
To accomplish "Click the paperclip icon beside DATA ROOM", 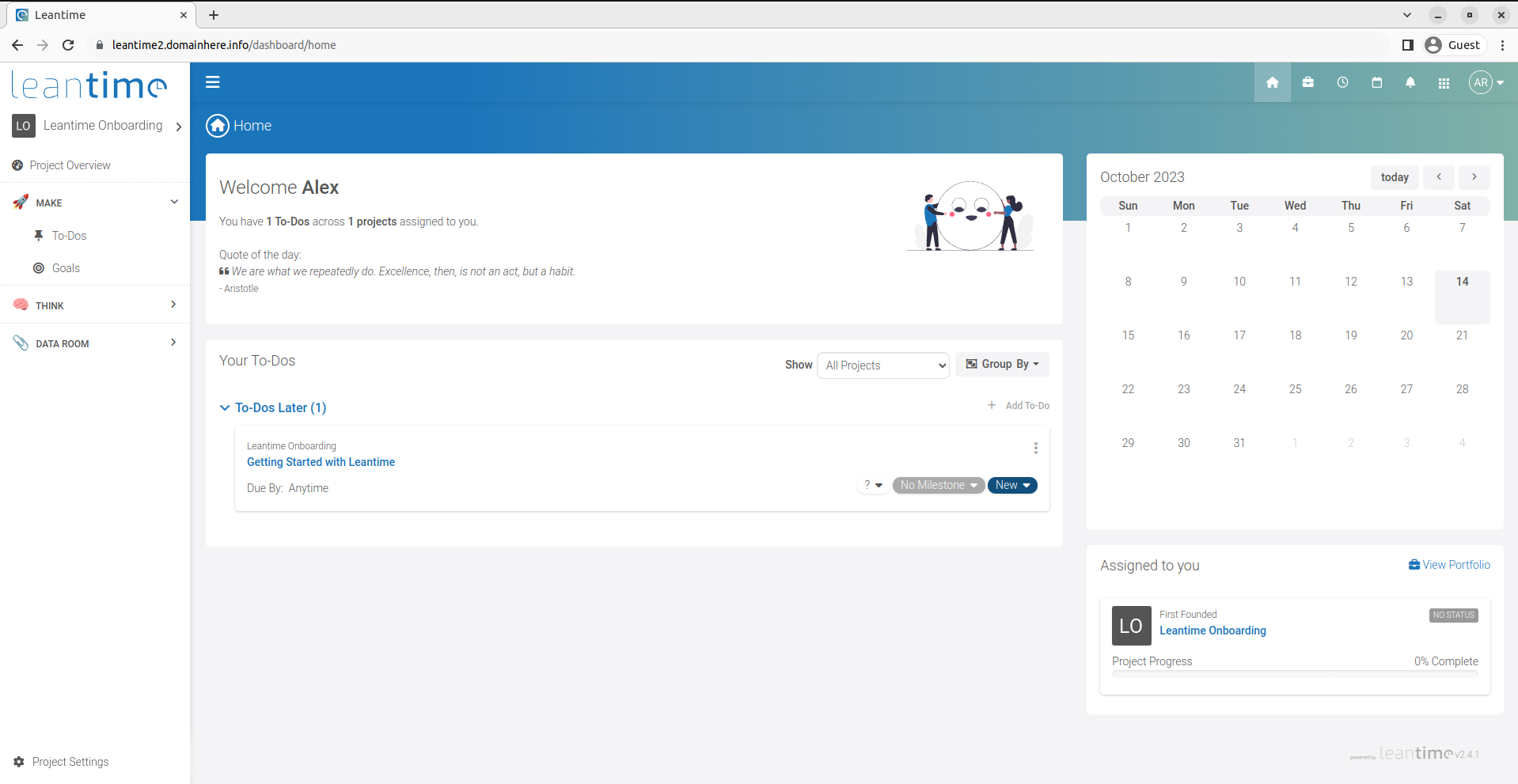I will click(21, 343).
